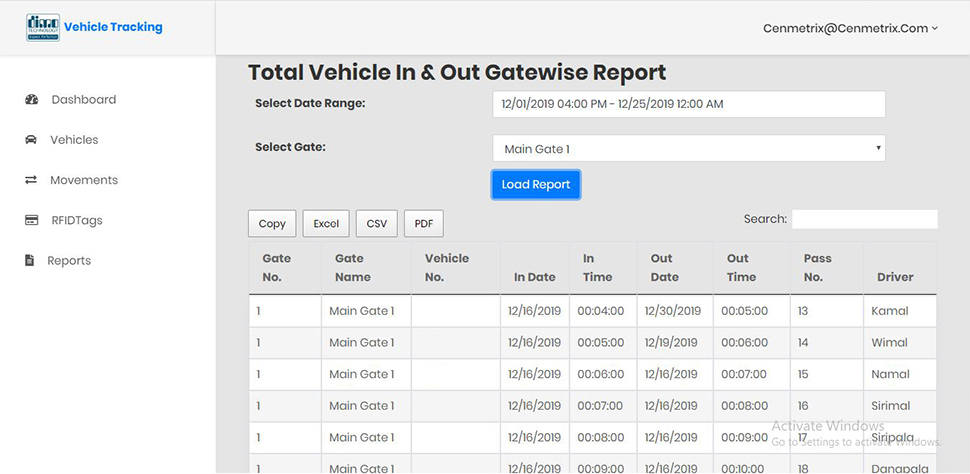Click the Vehicle Tracking logo image
Image resolution: width=970 pixels, height=474 pixels.
(x=43, y=27)
